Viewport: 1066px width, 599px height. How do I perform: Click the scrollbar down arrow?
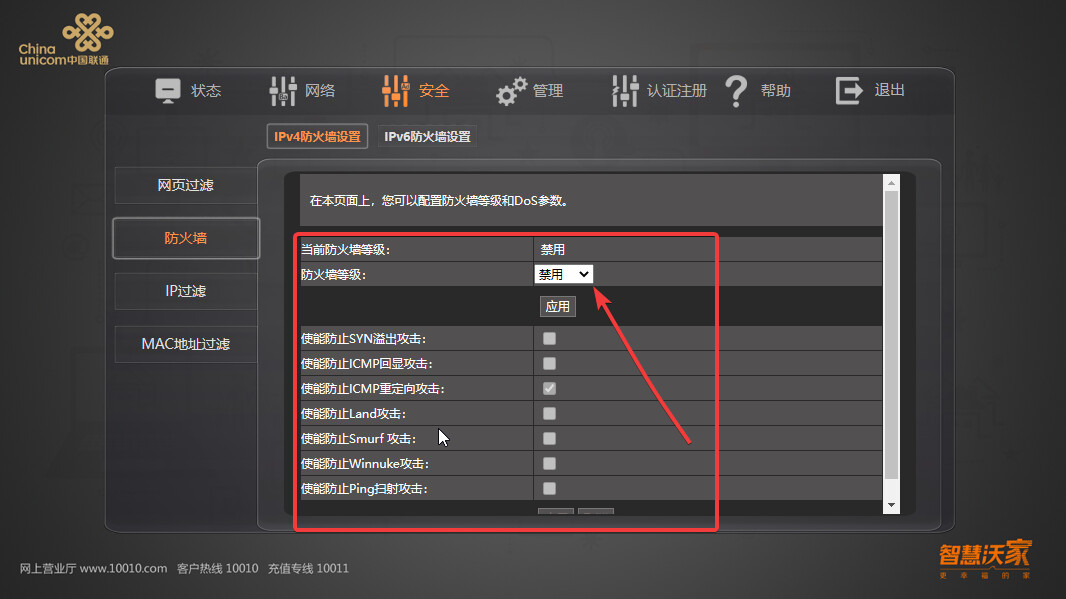coord(891,505)
